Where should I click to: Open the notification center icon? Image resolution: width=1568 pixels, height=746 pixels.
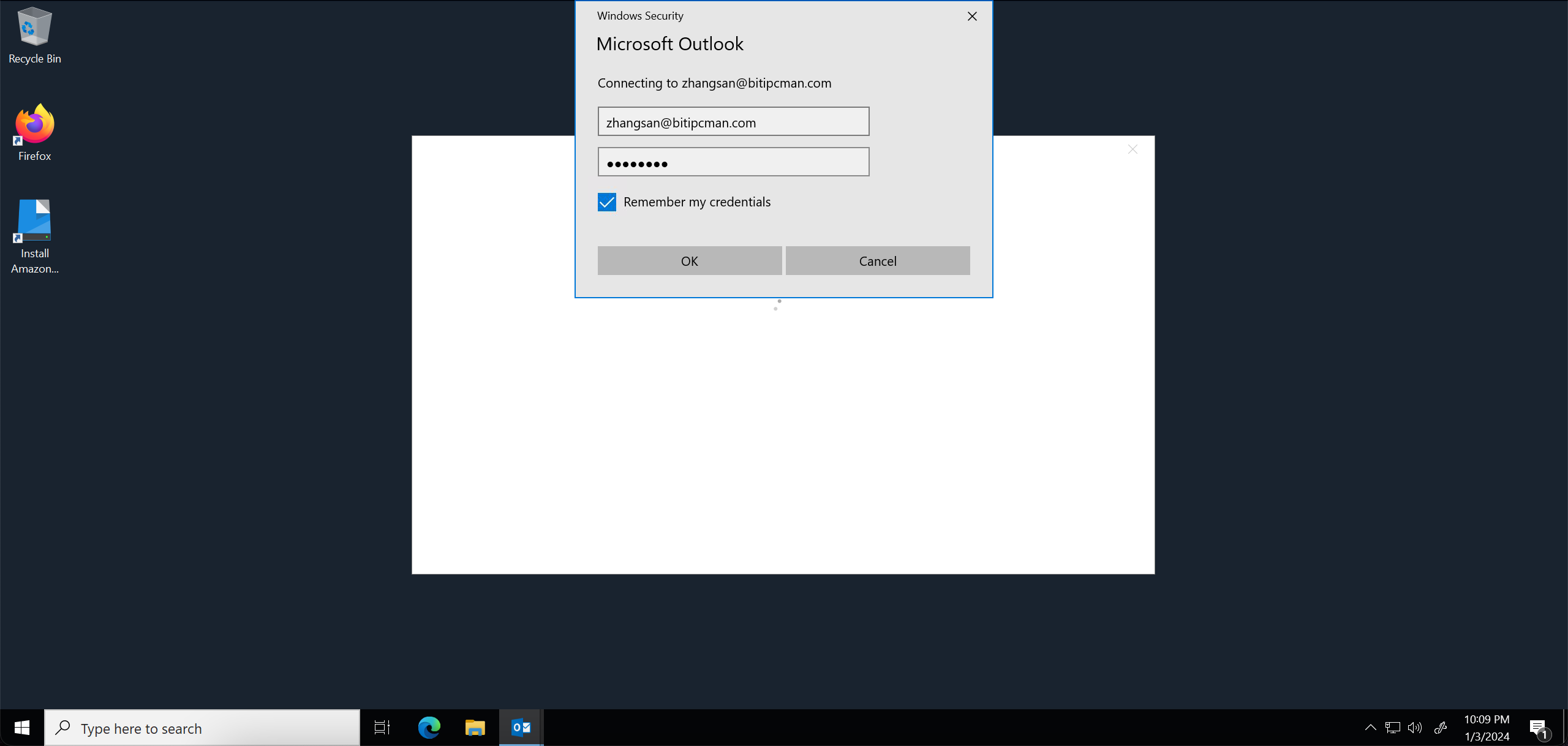1539,728
